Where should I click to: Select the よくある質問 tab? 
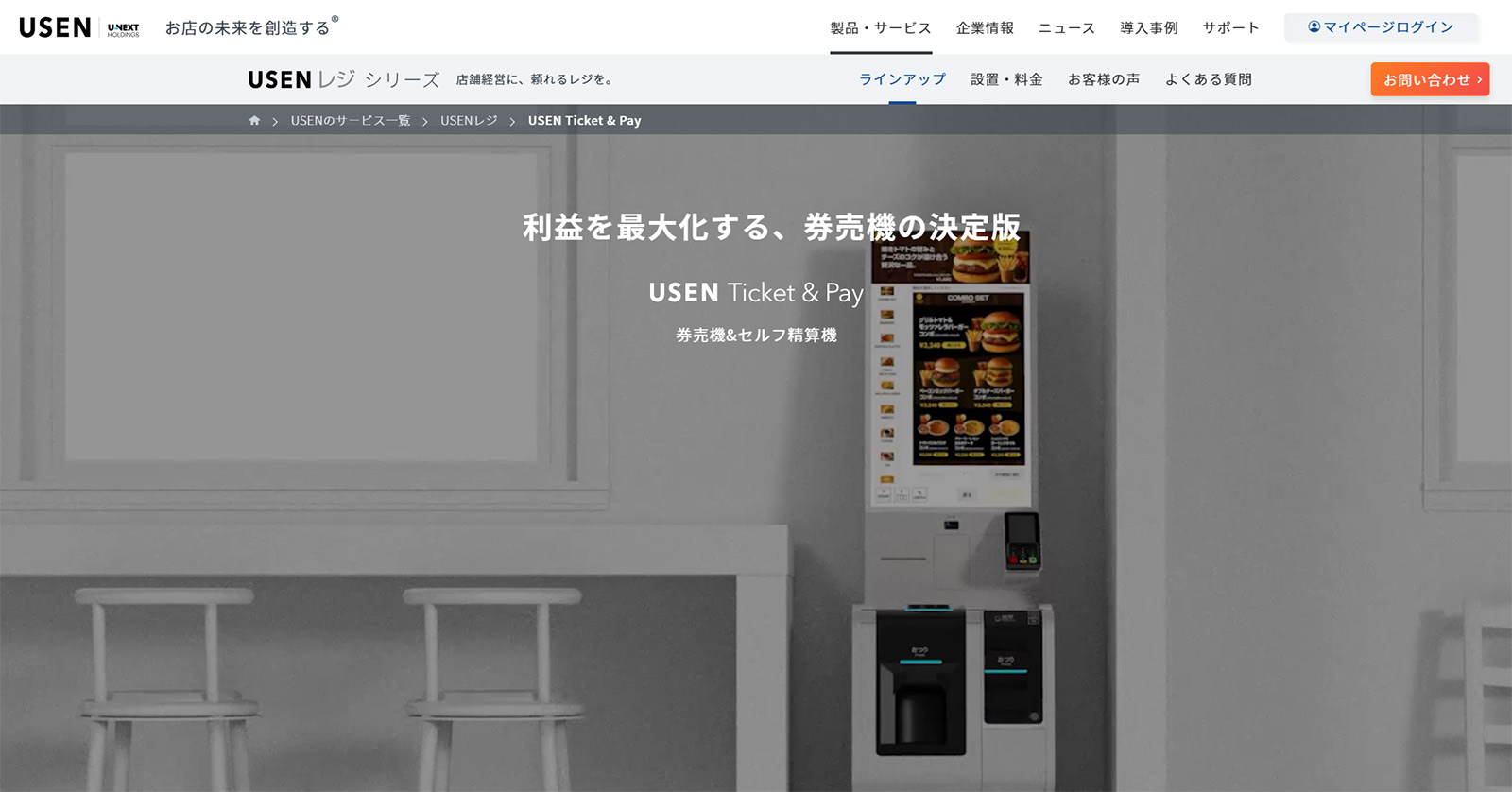click(1209, 79)
